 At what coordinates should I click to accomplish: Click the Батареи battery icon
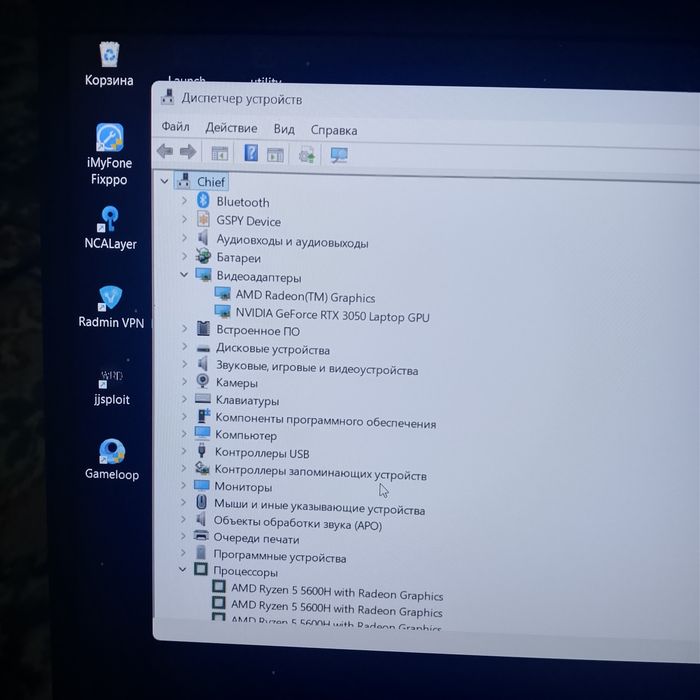203,256
